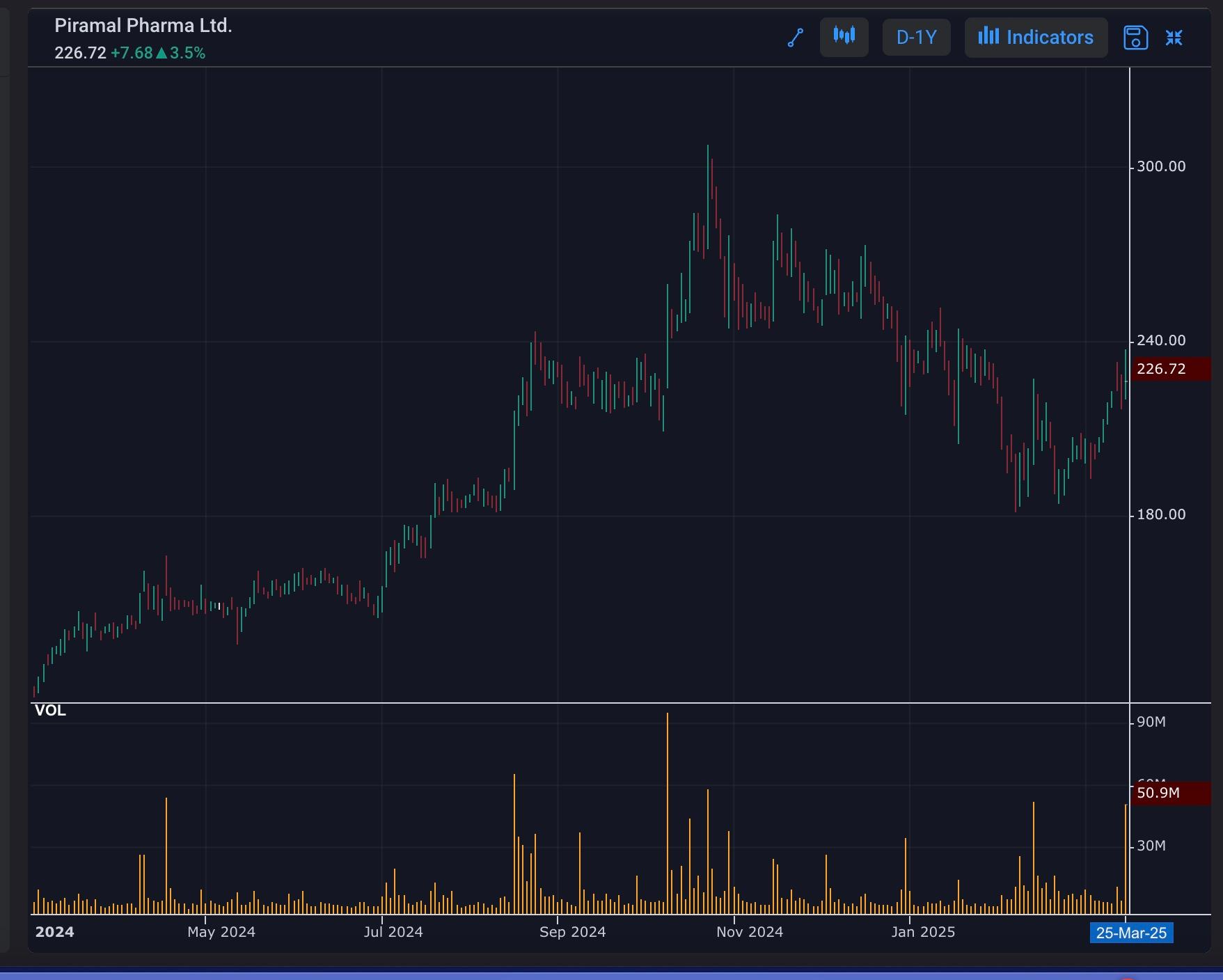Click the 3.5% percentage change

click(187, 53)
